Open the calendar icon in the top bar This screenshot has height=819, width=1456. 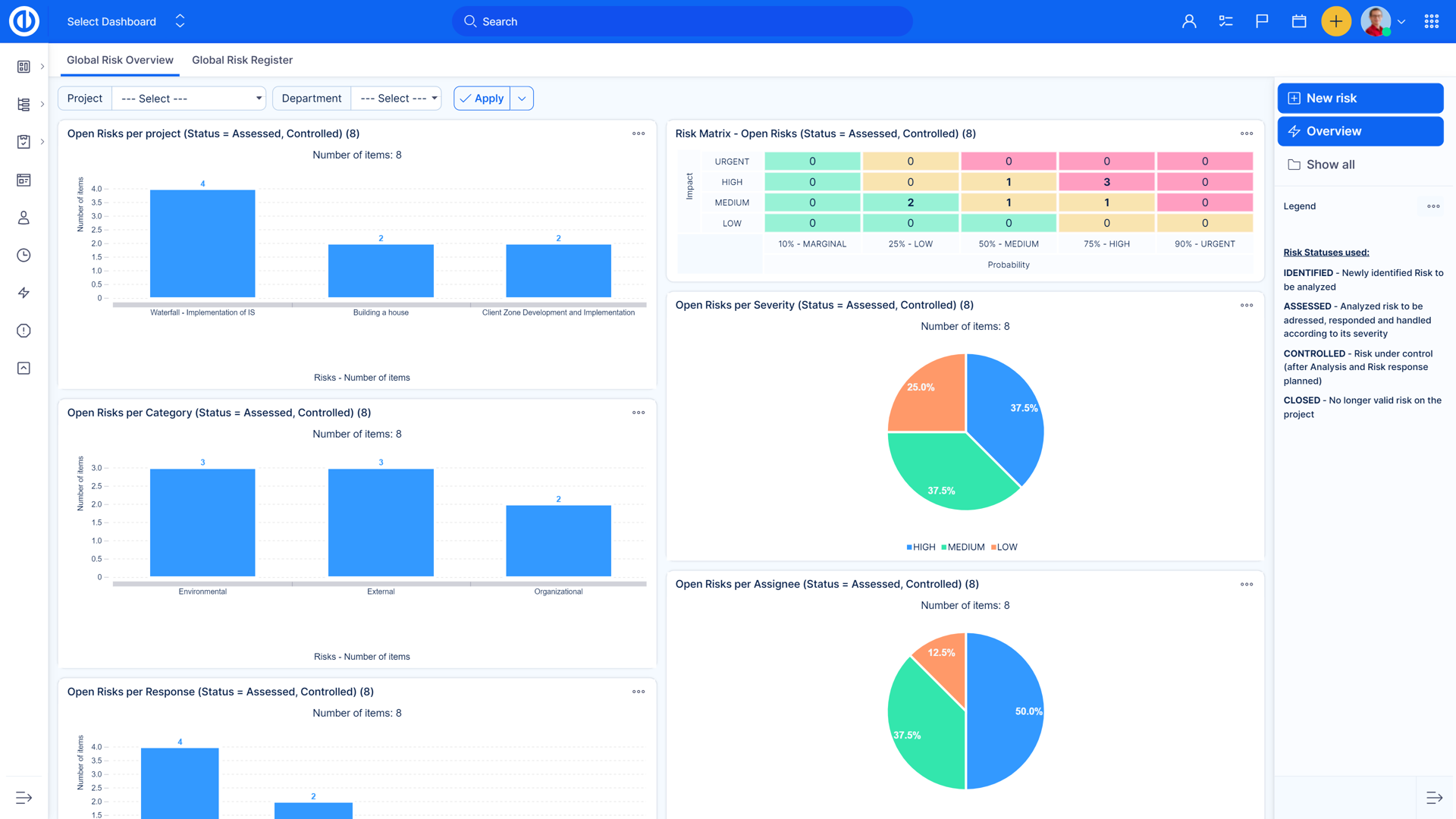(1298, 21)
